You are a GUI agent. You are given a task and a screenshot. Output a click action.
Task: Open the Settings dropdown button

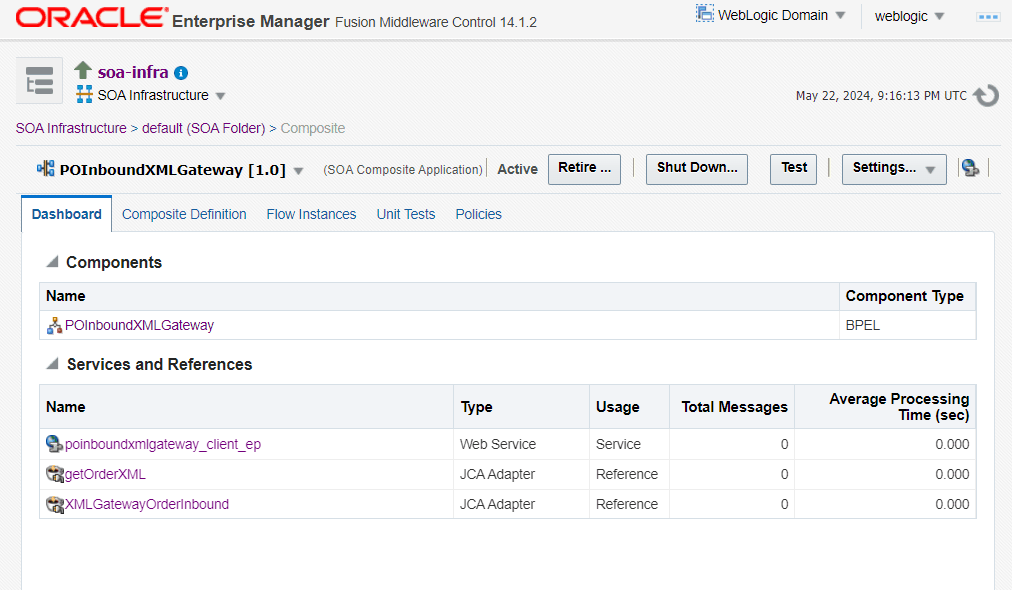(x=894, y=169)
